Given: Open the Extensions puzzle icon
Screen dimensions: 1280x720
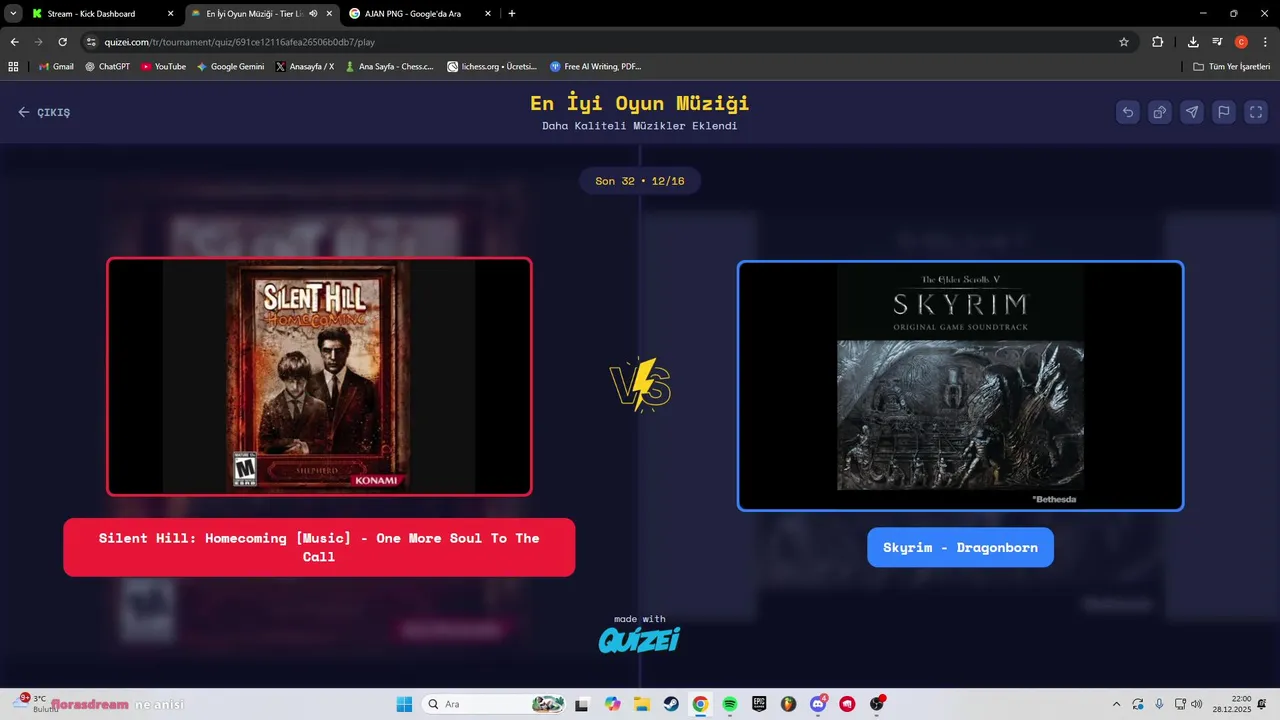Looking at the screenshot, I should (x=1158, y=42).
